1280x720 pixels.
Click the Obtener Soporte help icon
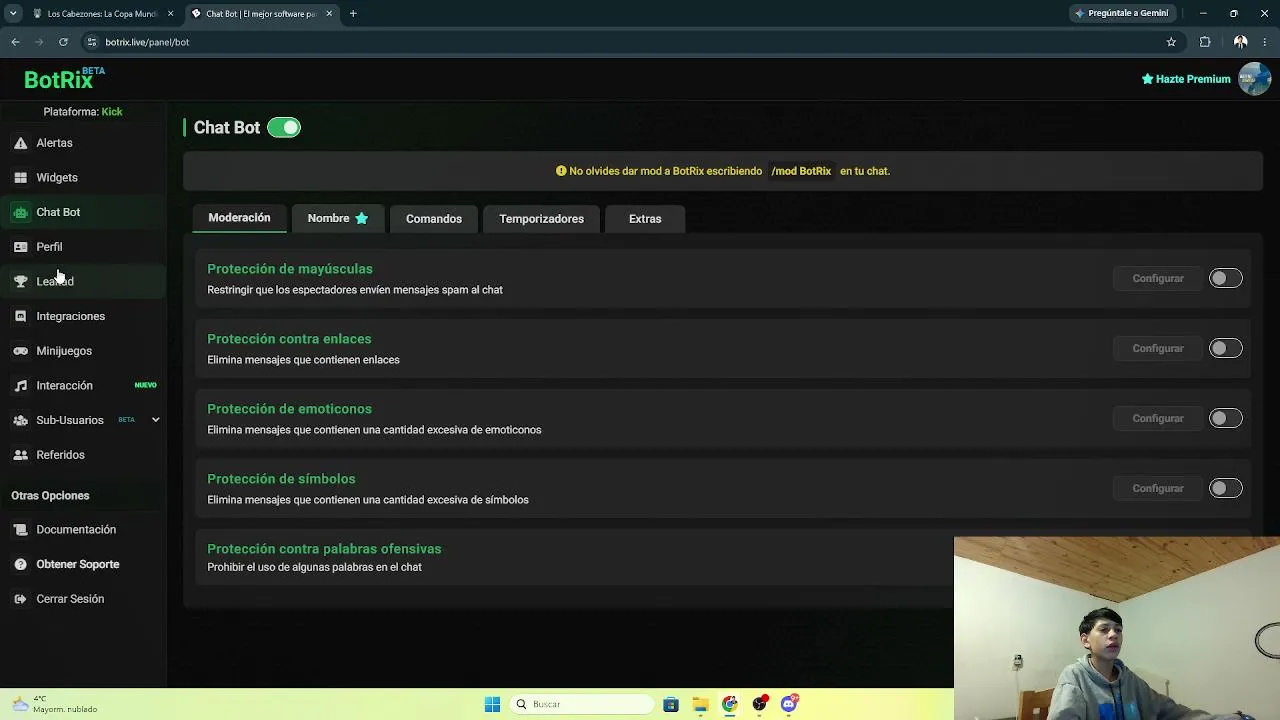pyautogui.click(x=20, y=564)
